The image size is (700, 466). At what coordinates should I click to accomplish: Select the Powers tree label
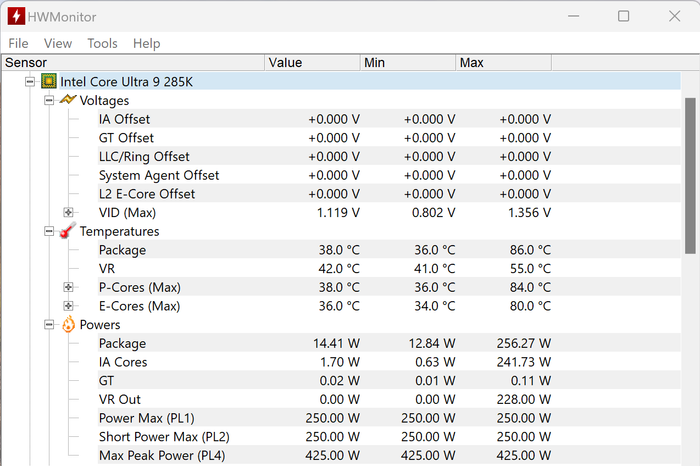click(x=100, y=325)
